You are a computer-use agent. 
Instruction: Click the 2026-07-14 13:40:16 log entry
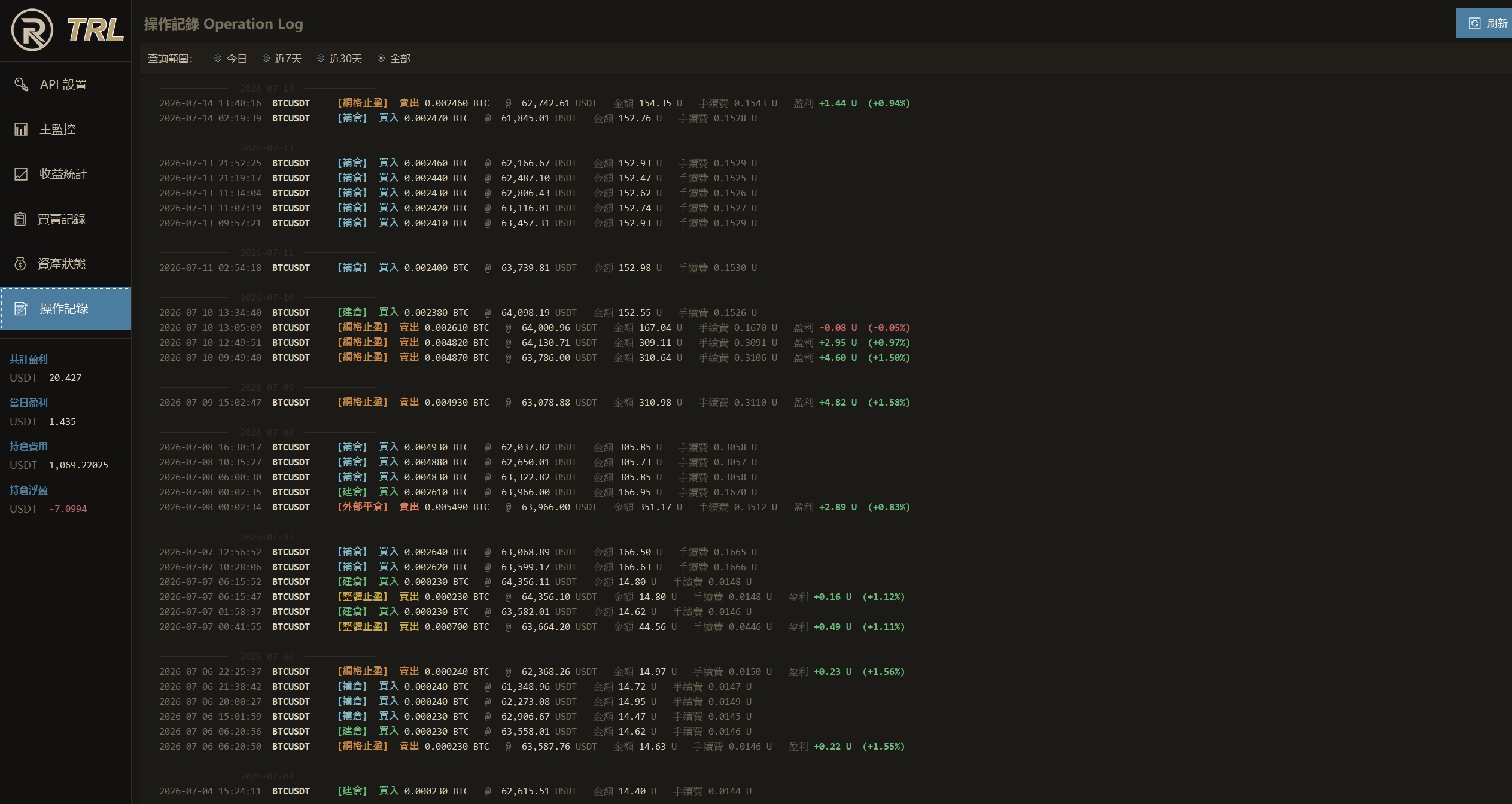click(534, 103)
